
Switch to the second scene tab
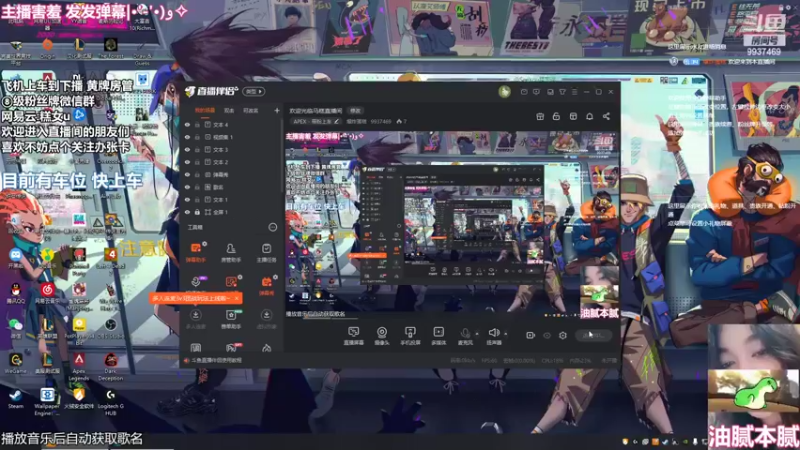tap(229, 110)
